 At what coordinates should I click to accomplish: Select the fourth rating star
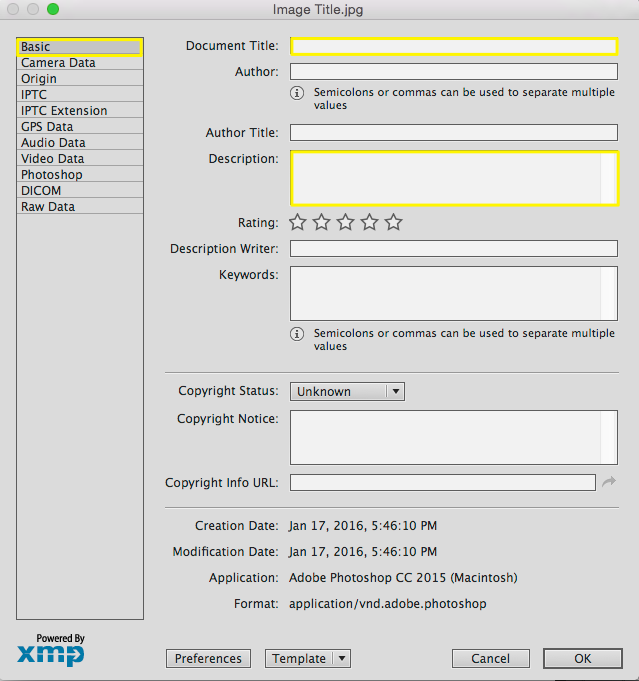point(370,222)
